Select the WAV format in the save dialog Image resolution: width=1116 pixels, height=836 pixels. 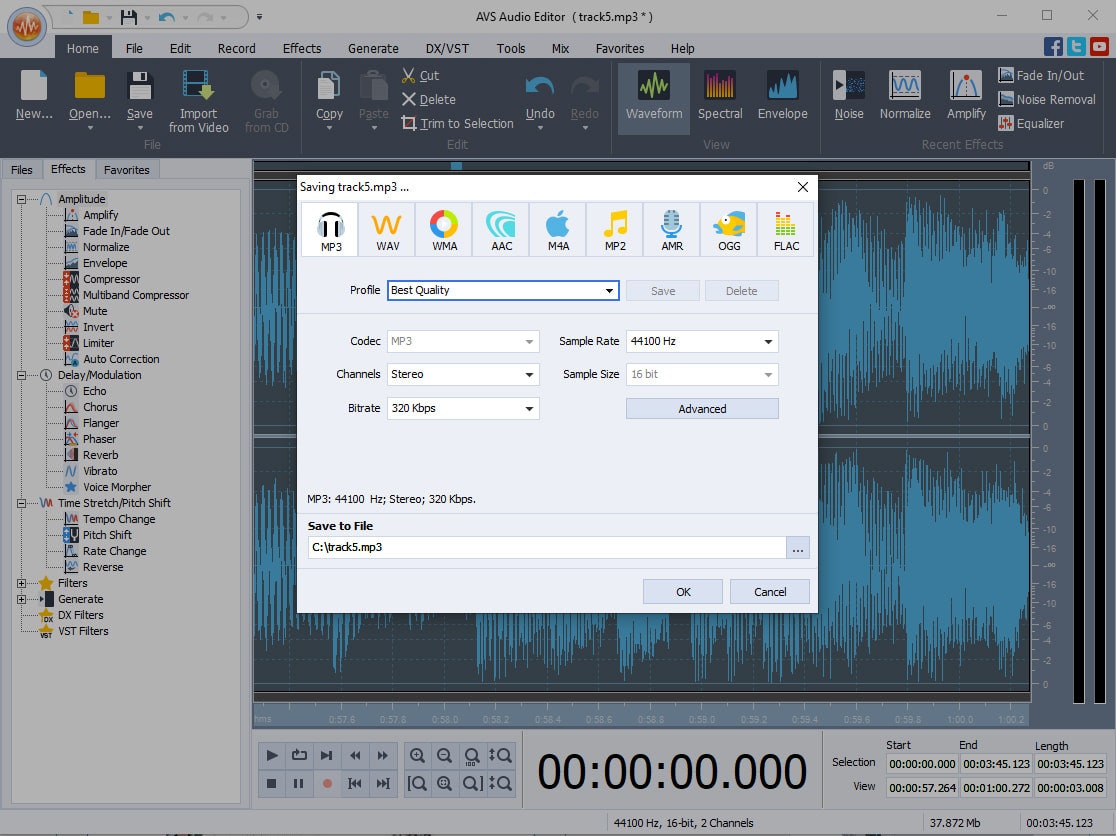pyautogui.click(x=386, y=229)
